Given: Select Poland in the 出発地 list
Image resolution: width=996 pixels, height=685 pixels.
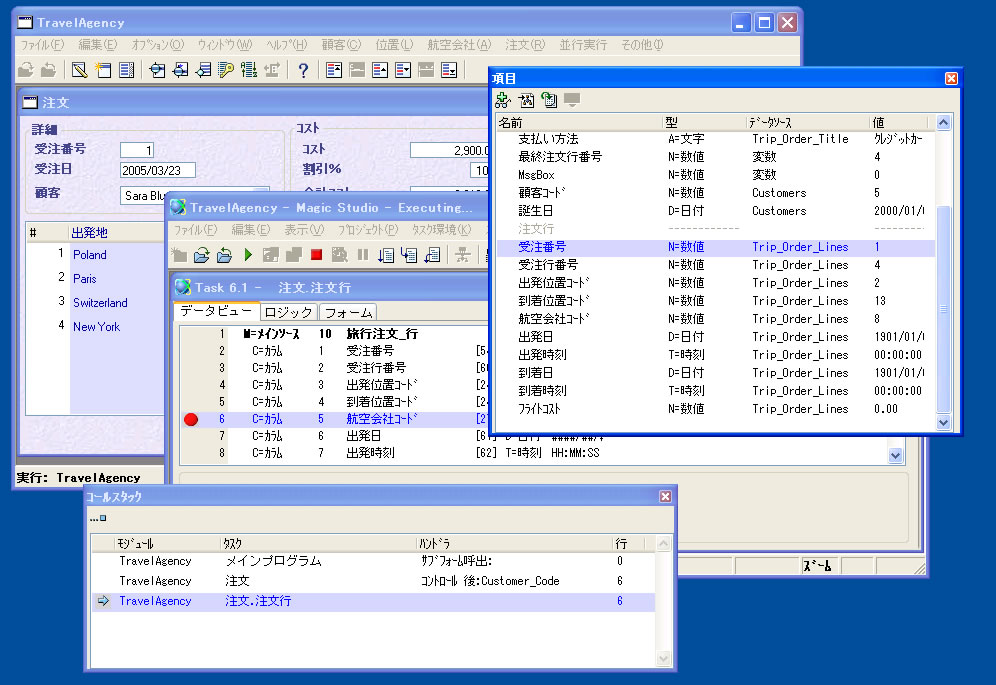Looking at the screenshot, I should [x=90, y=255].
